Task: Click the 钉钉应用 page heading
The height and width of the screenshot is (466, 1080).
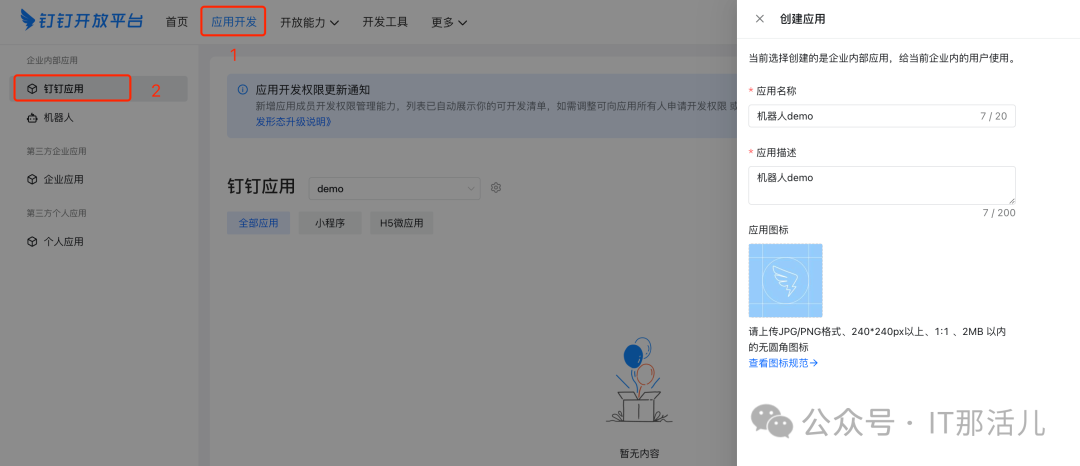Action: (261, 187)
